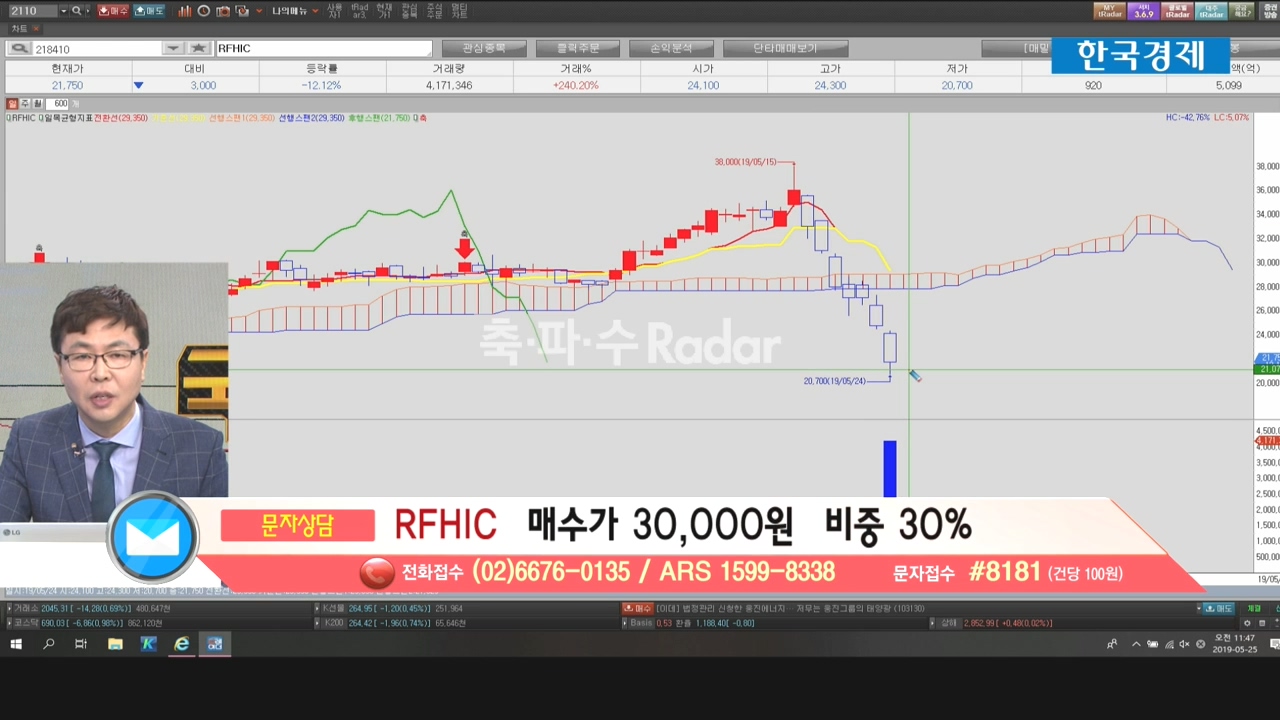Switch to monthly (월) chart period
Image resolution: width=1280 pixels, height=720 pixels.
(x=37, y=104)
